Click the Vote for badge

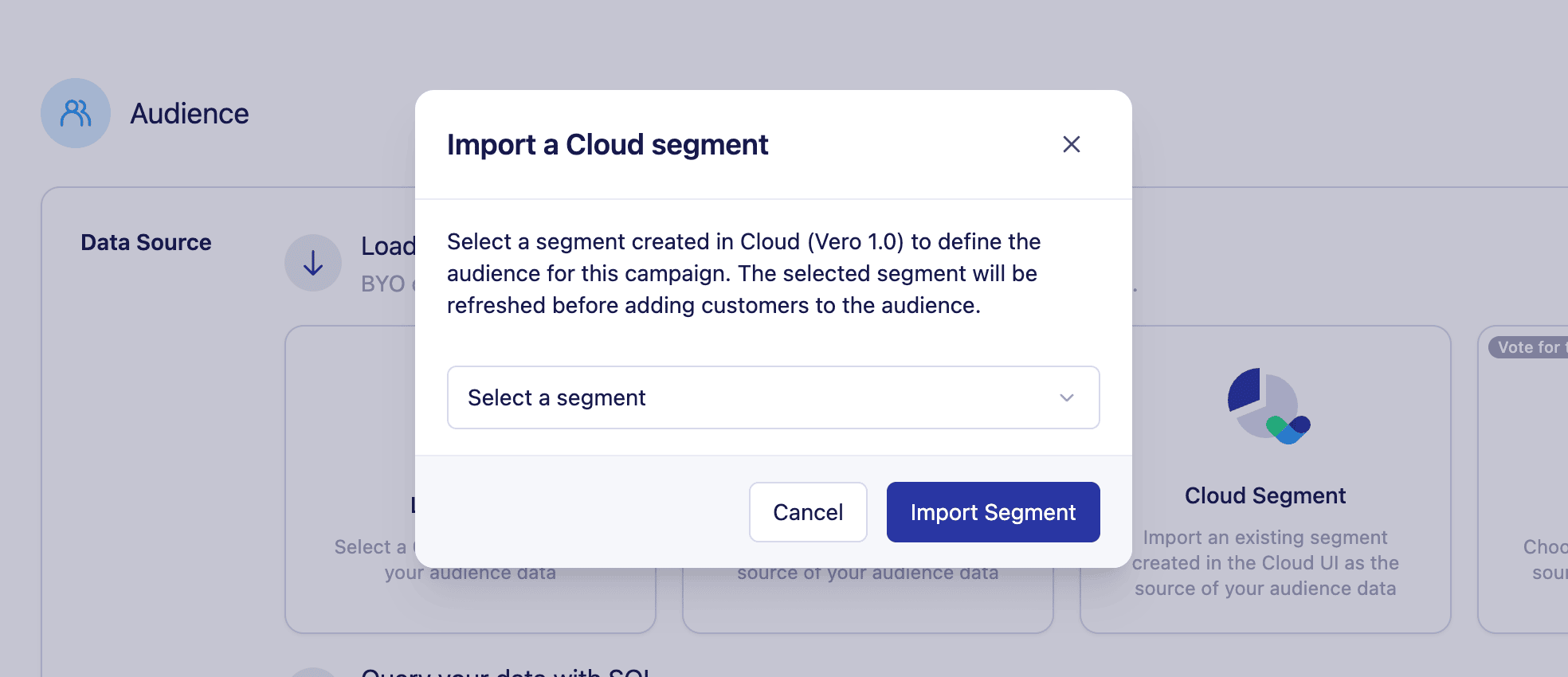(1528, 347)
